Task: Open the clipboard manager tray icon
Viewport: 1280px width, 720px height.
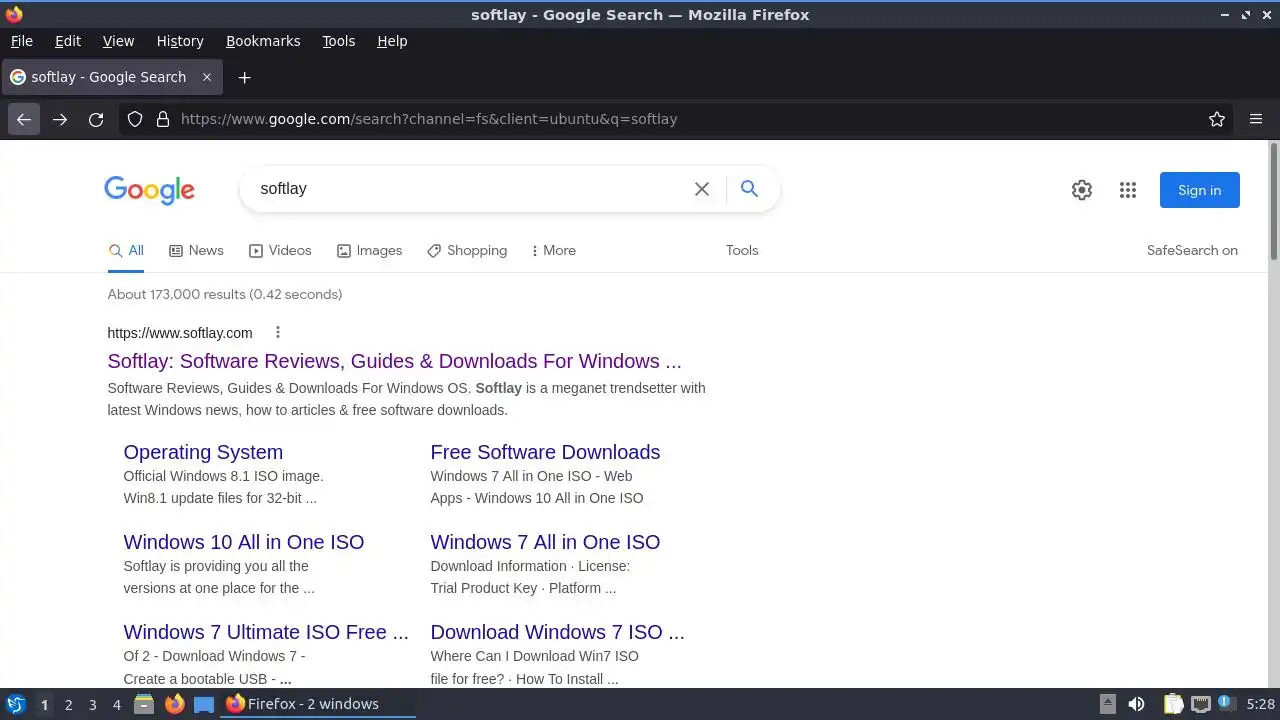Action: click(1173, 704)
